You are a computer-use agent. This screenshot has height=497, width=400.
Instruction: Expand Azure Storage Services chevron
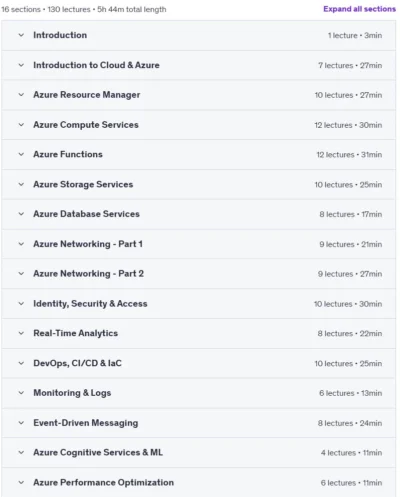(21, 184)
